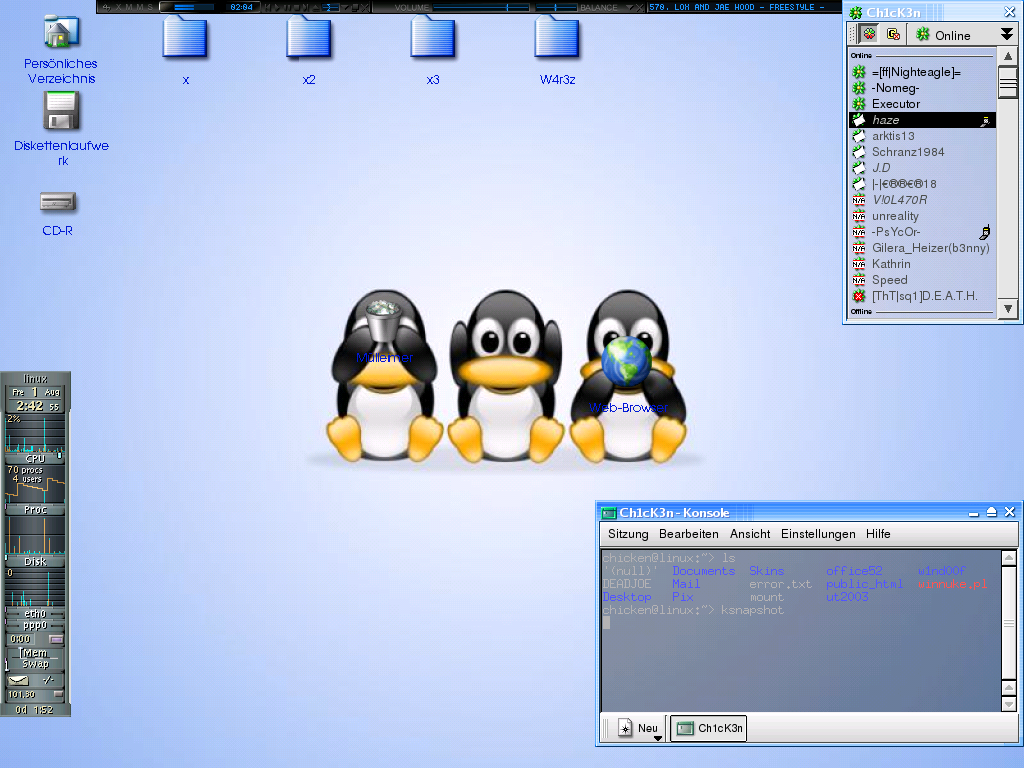Select contact J.D

pyautogui.click(x=922, y=168)
